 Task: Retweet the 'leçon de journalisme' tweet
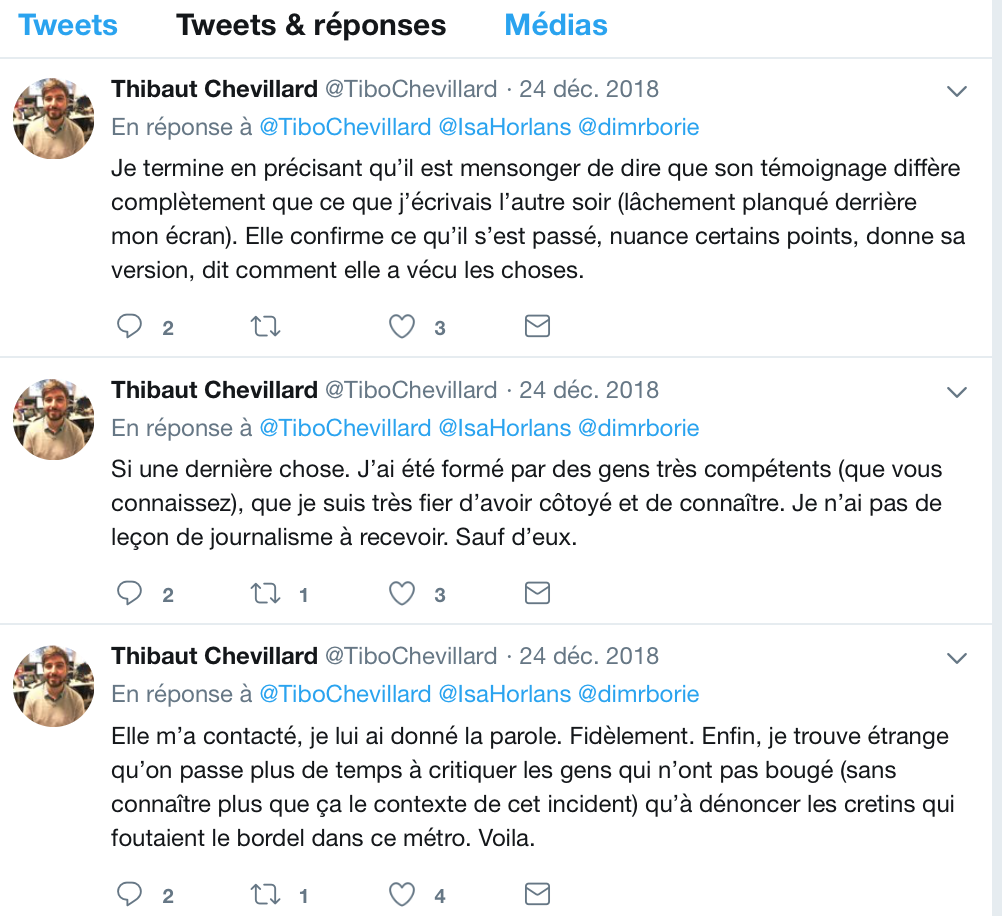[265, 593]
